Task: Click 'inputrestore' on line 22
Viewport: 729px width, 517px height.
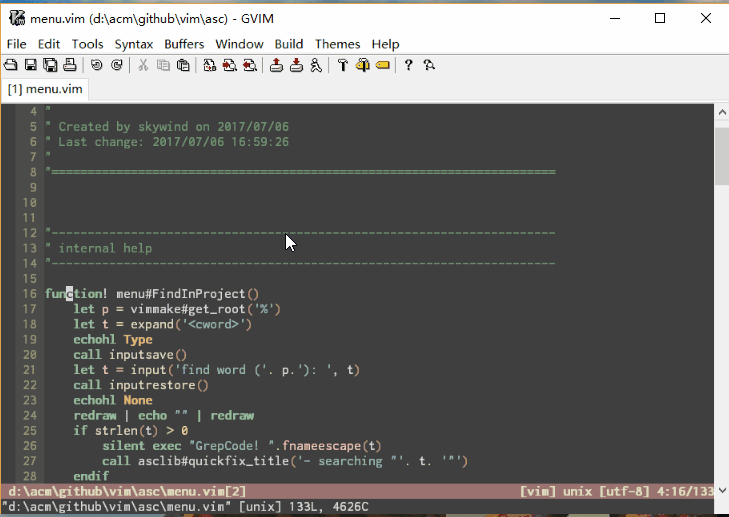Action: coord(152,385)
